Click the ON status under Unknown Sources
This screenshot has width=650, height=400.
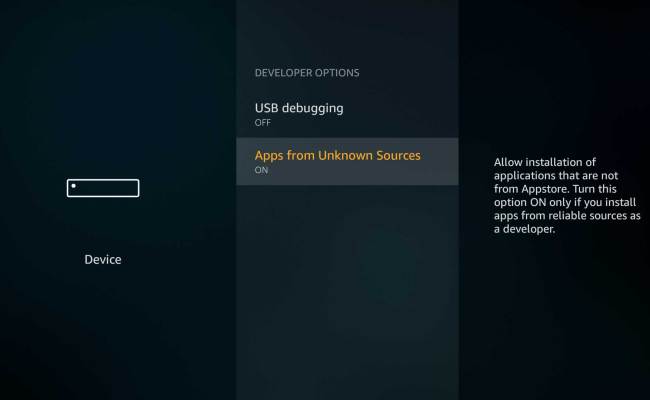261,170
